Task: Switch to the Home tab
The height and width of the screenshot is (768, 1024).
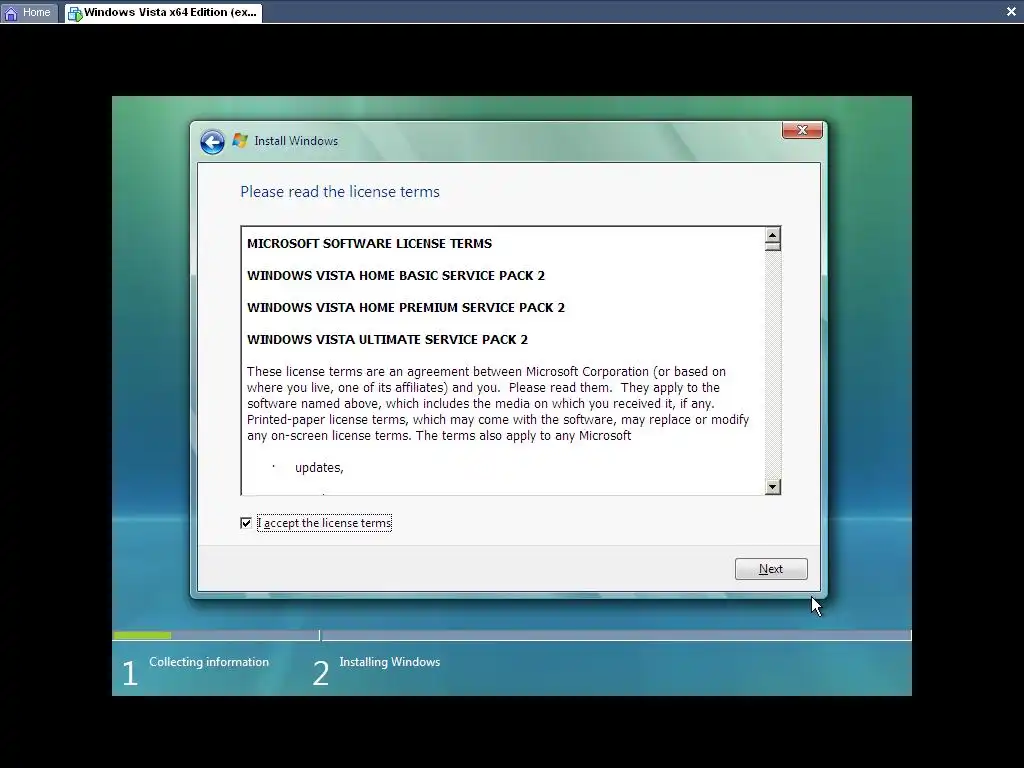Action: point(29,12)
